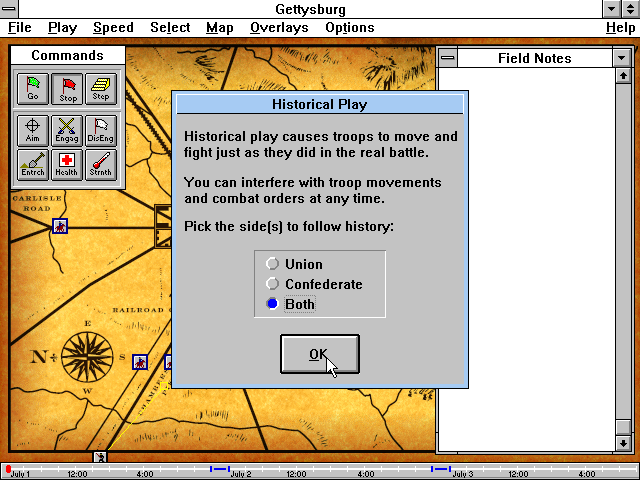Viewport: 640px width, 480px height.
Task: Show unit Health red cross icon
Action: click(67, 164)
